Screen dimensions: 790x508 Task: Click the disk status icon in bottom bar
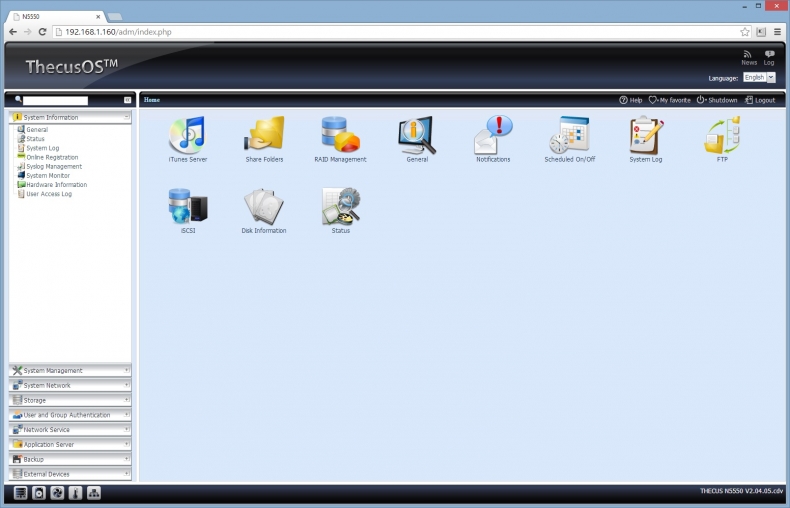(x=39, y=493)
